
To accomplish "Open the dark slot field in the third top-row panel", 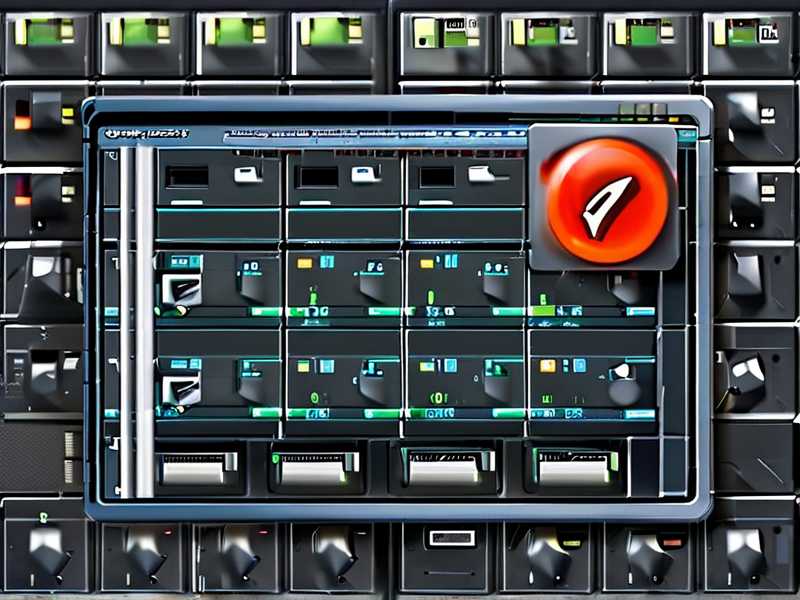I will [x=437, y=177].
